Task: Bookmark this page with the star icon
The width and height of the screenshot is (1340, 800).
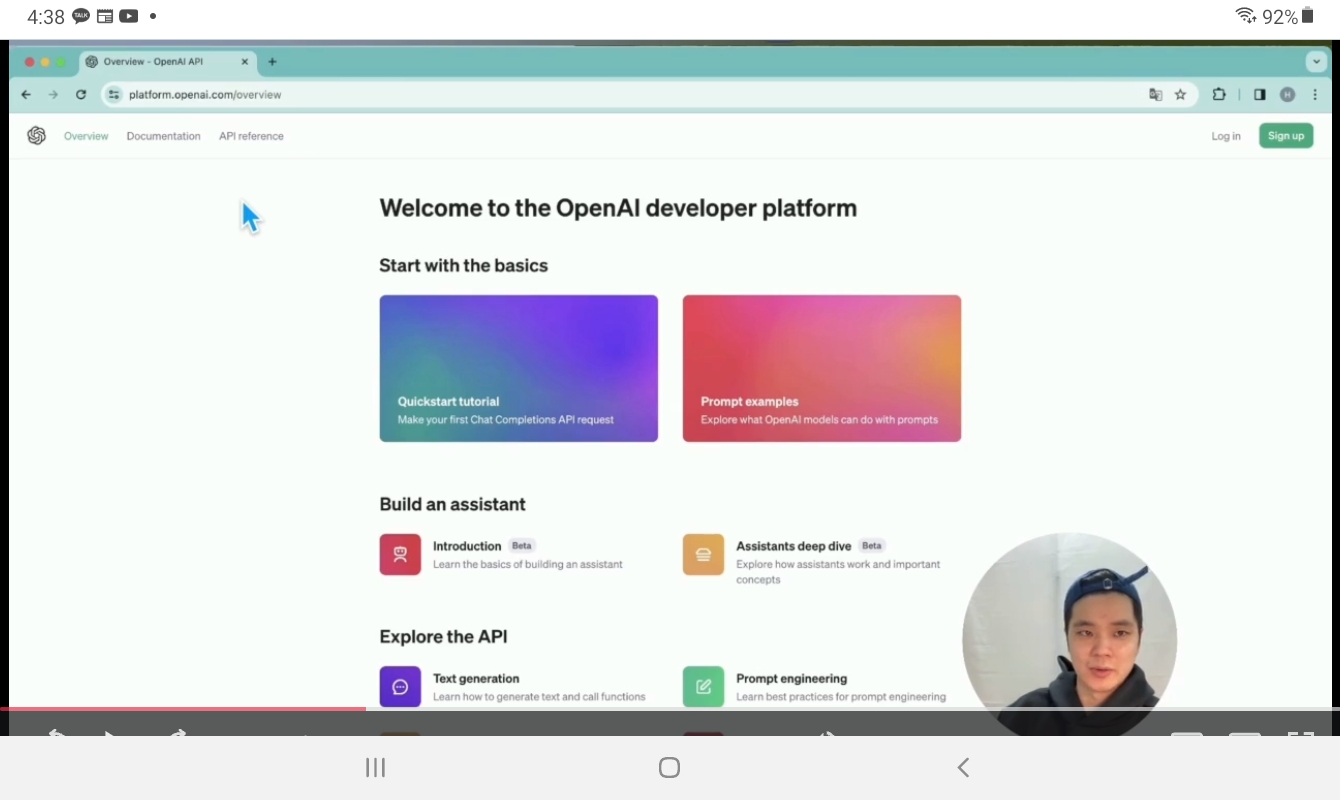Action: tap(1180, 95)
